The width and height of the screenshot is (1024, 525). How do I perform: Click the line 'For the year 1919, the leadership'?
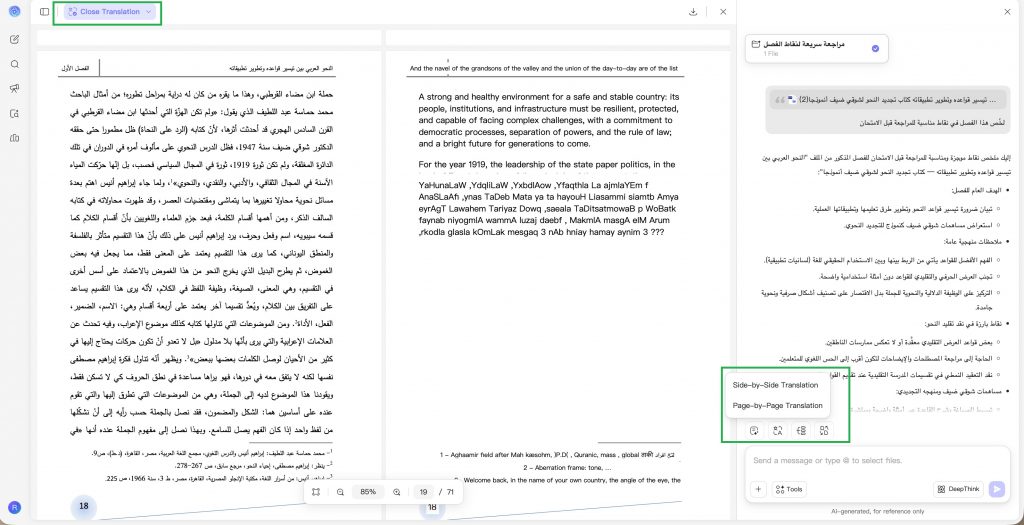[x=547, y=165]
